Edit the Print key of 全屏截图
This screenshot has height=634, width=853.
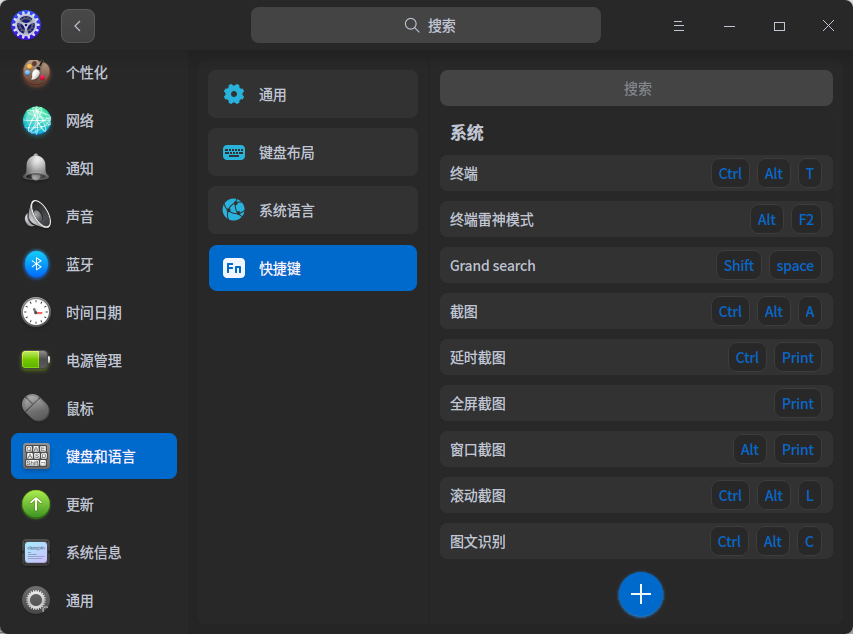798,403
